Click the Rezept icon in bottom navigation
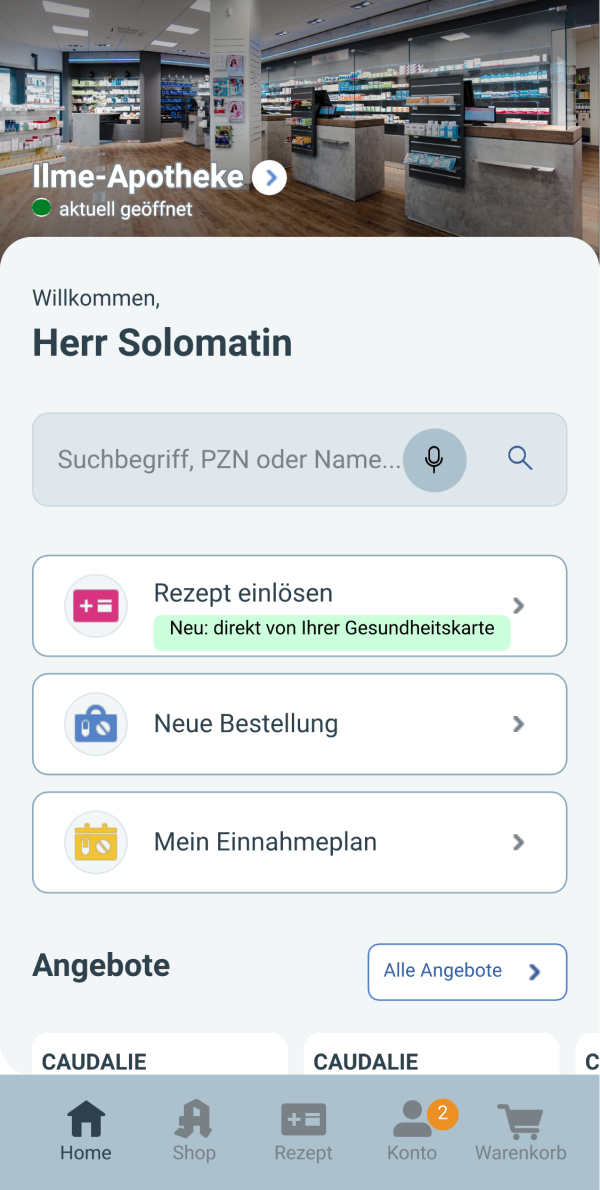The height and width of the screenshot is (1190, 600). [x=303, y=1120]
